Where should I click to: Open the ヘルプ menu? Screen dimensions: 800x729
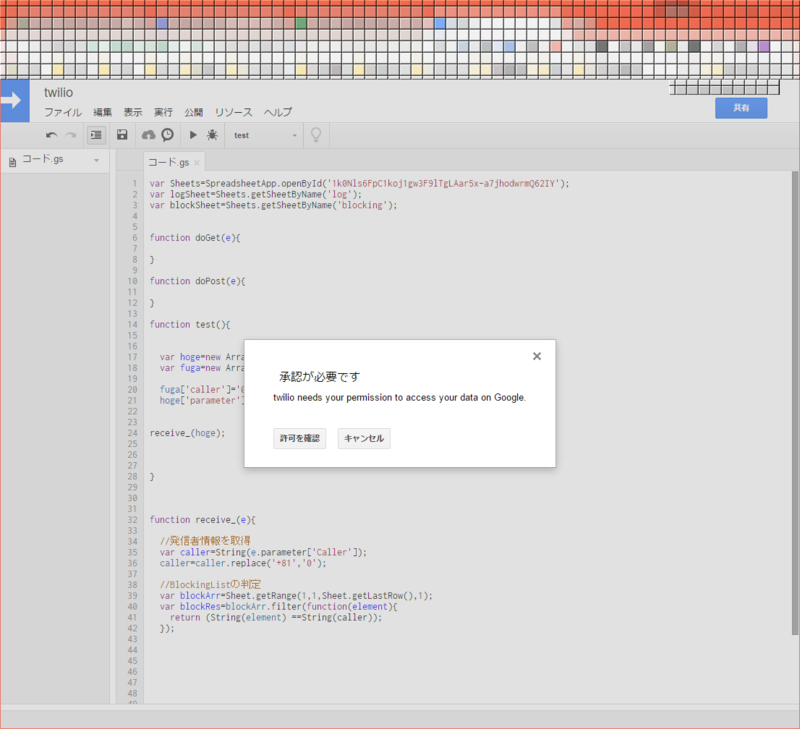[278, 112]
